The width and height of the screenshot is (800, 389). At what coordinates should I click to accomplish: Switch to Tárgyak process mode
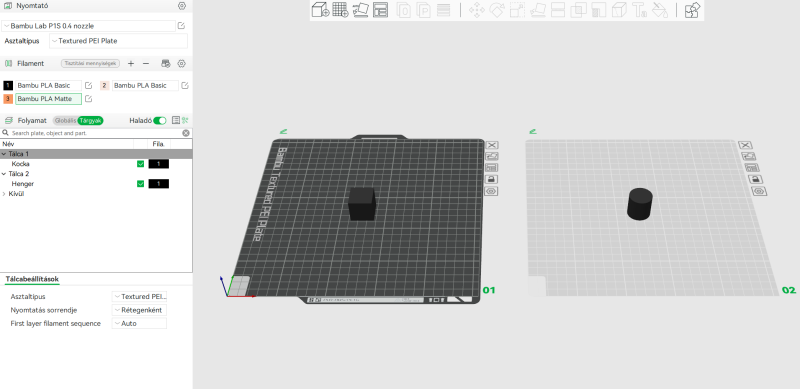[x=91, y=120]
